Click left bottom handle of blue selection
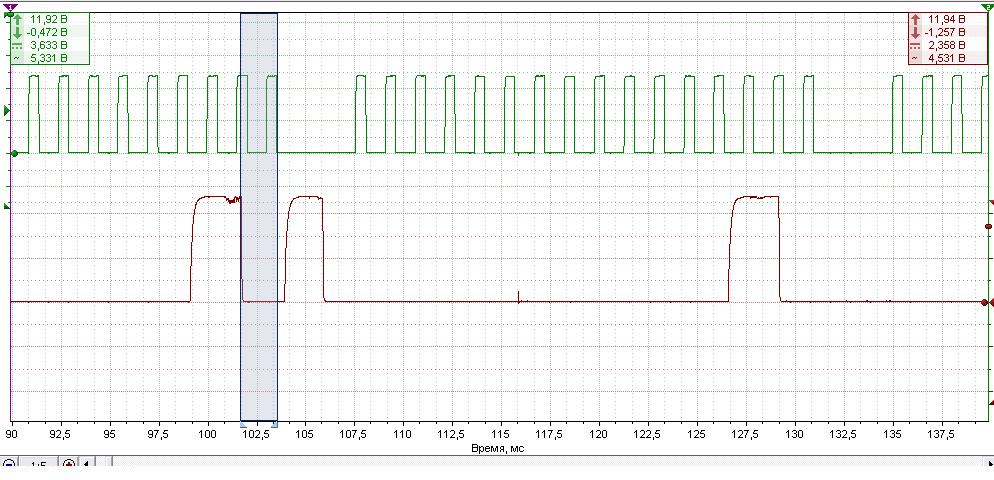Image resolution: width=994 pixels, height=480 pixels. (x=242, y=423)
